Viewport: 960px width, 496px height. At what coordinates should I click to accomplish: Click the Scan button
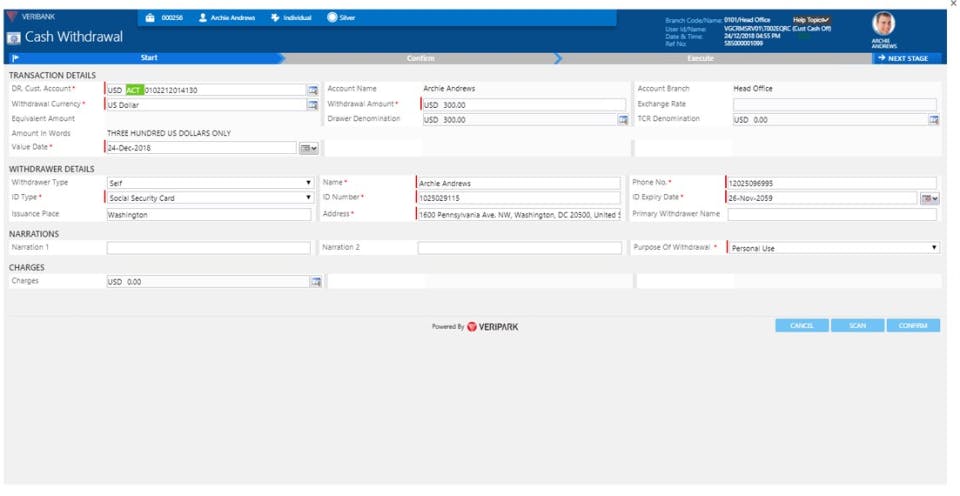(857, 326)
